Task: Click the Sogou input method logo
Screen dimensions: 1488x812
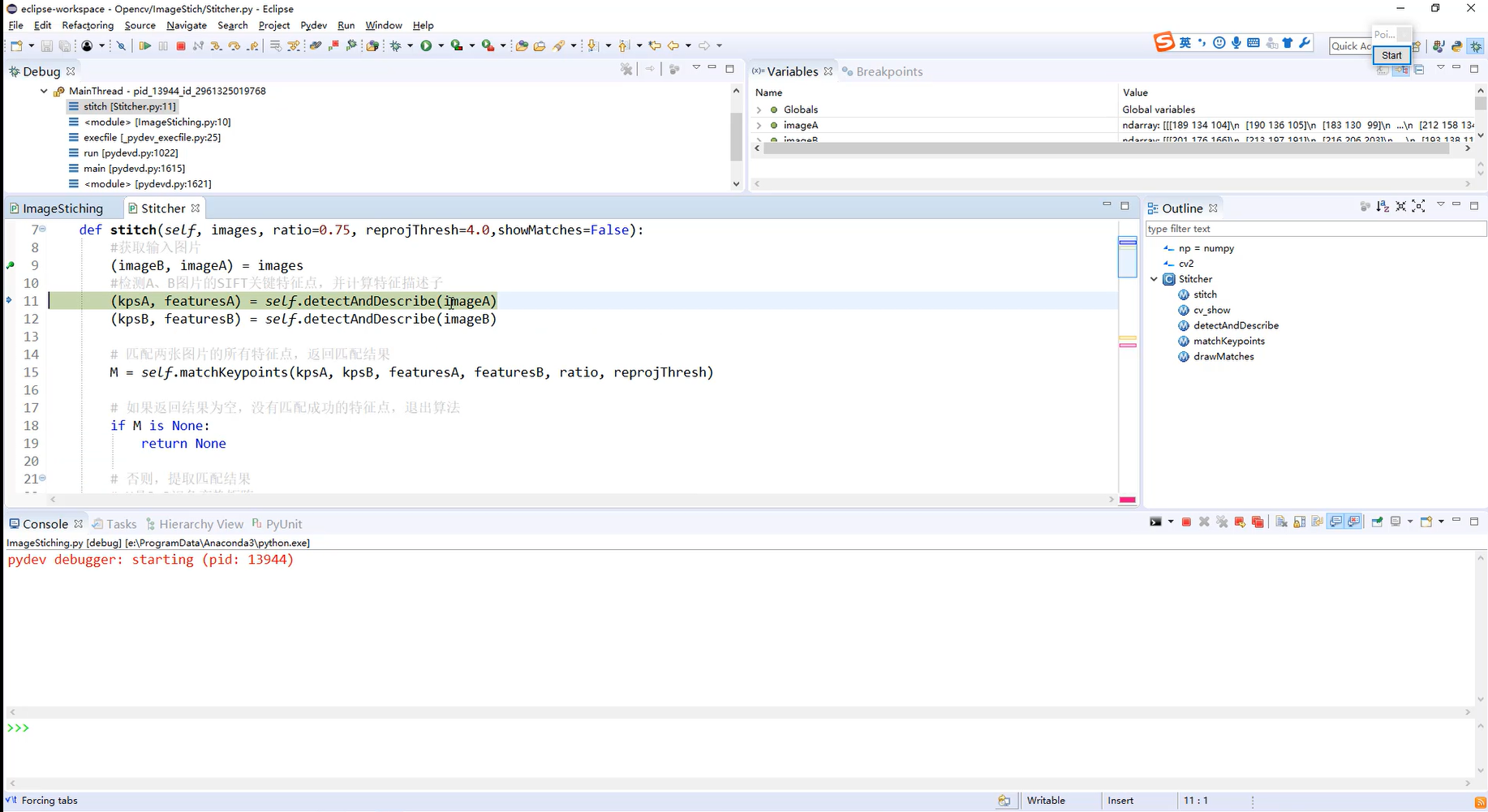Action: [x=1164, y=43]
